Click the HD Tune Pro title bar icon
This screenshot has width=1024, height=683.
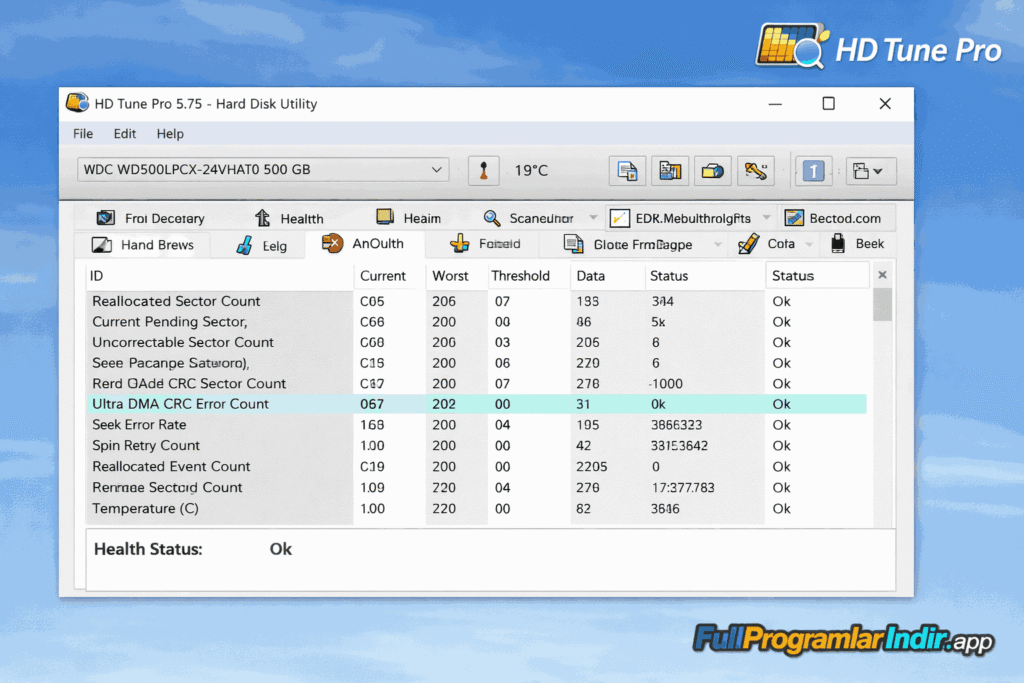pyautogui.click(x=77, y=103)
